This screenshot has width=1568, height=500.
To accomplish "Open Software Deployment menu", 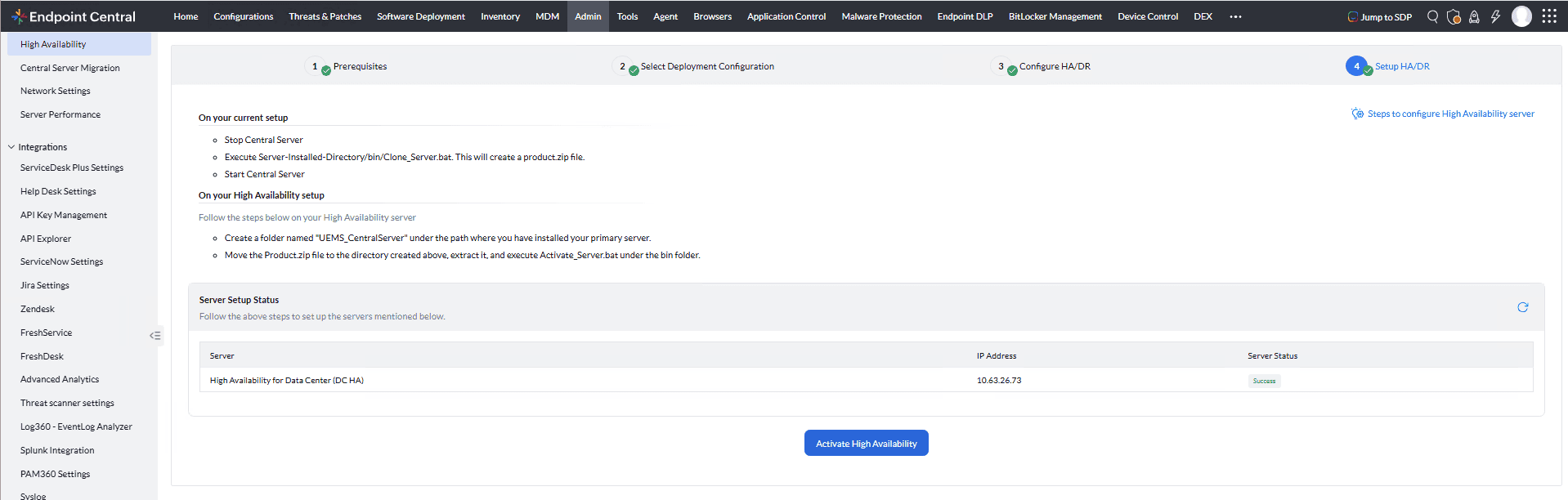I will [x=421, y=16].
